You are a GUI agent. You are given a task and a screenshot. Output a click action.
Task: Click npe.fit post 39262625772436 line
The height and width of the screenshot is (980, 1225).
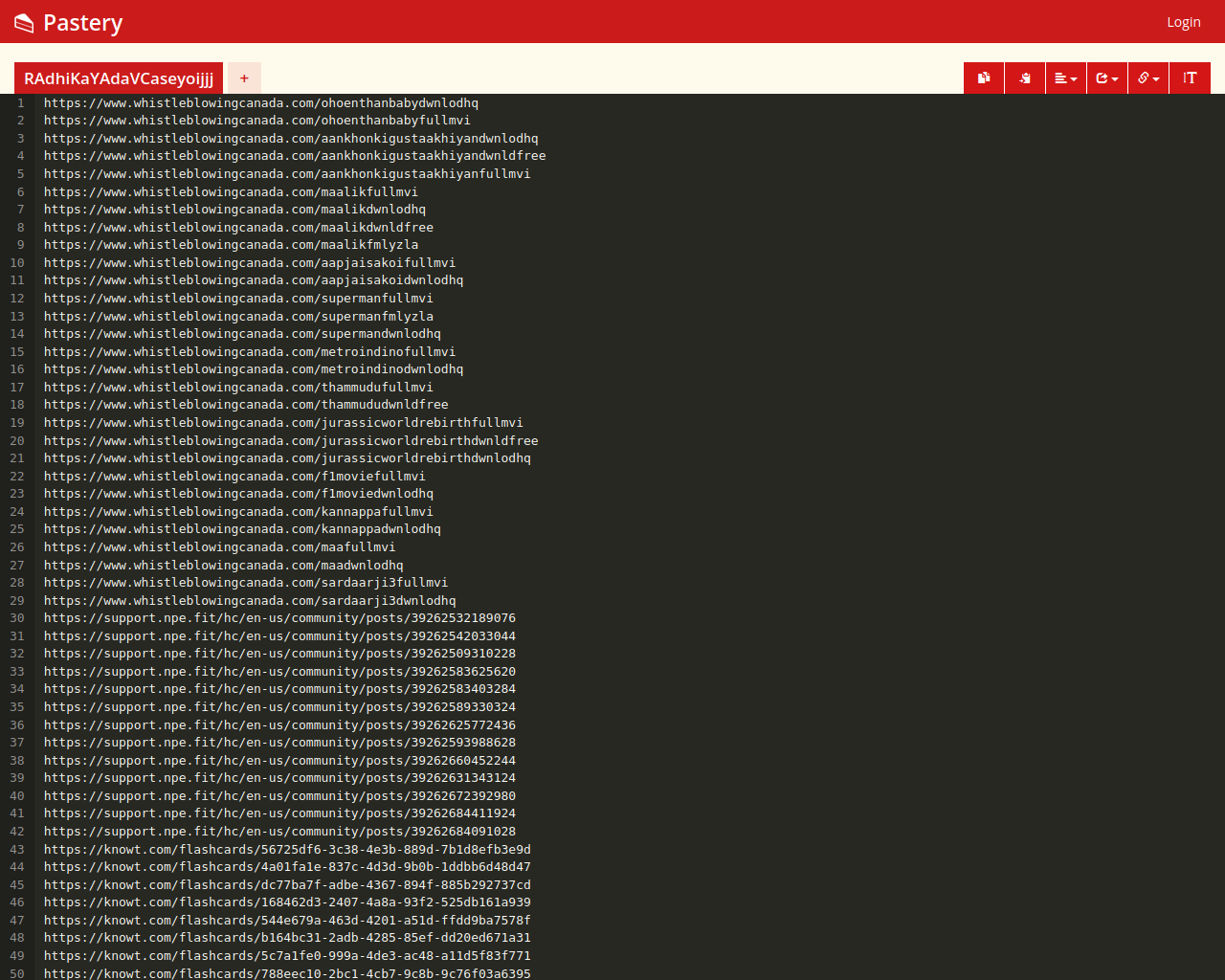coord(279,725)
